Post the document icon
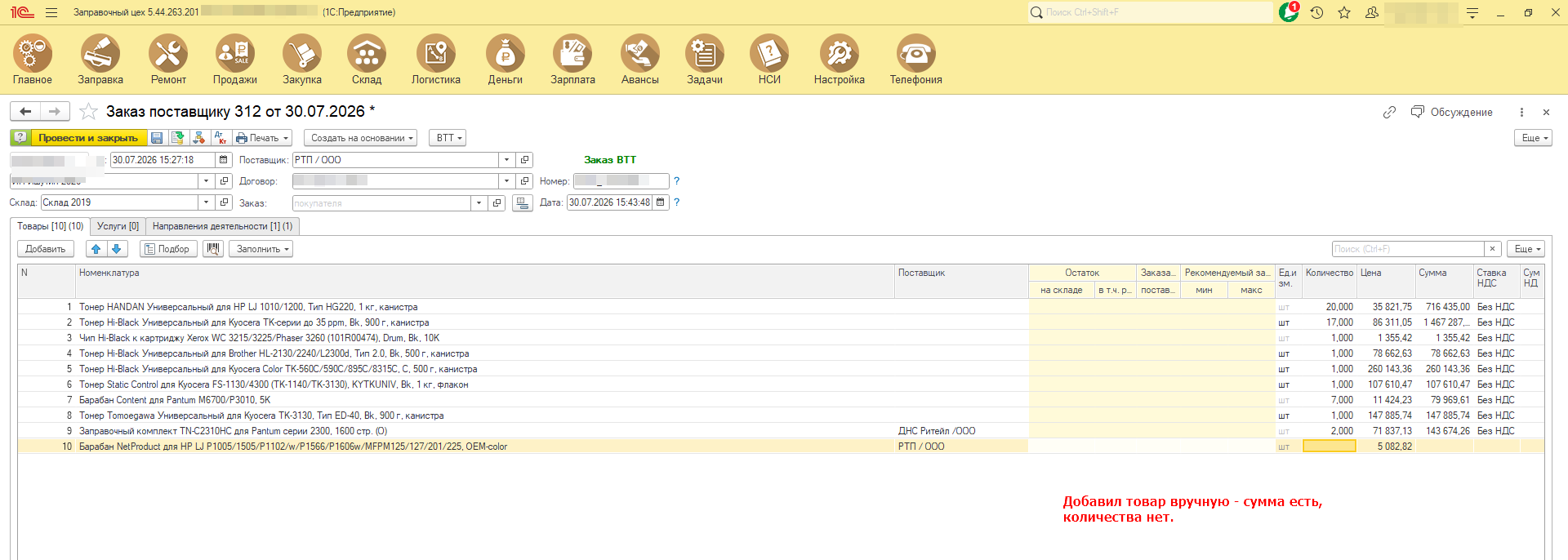 pyautogui.click(x=177, y=138)
